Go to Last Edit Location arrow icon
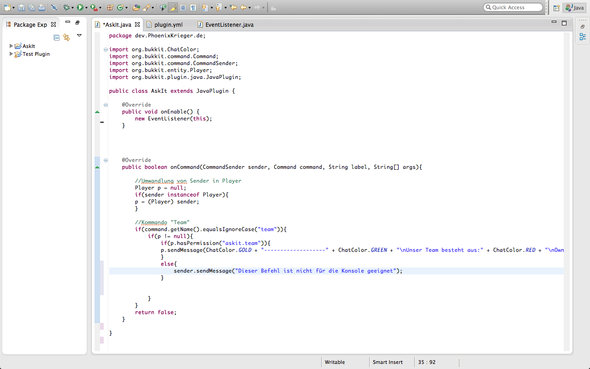590x369 pixels. click(233, 8)
